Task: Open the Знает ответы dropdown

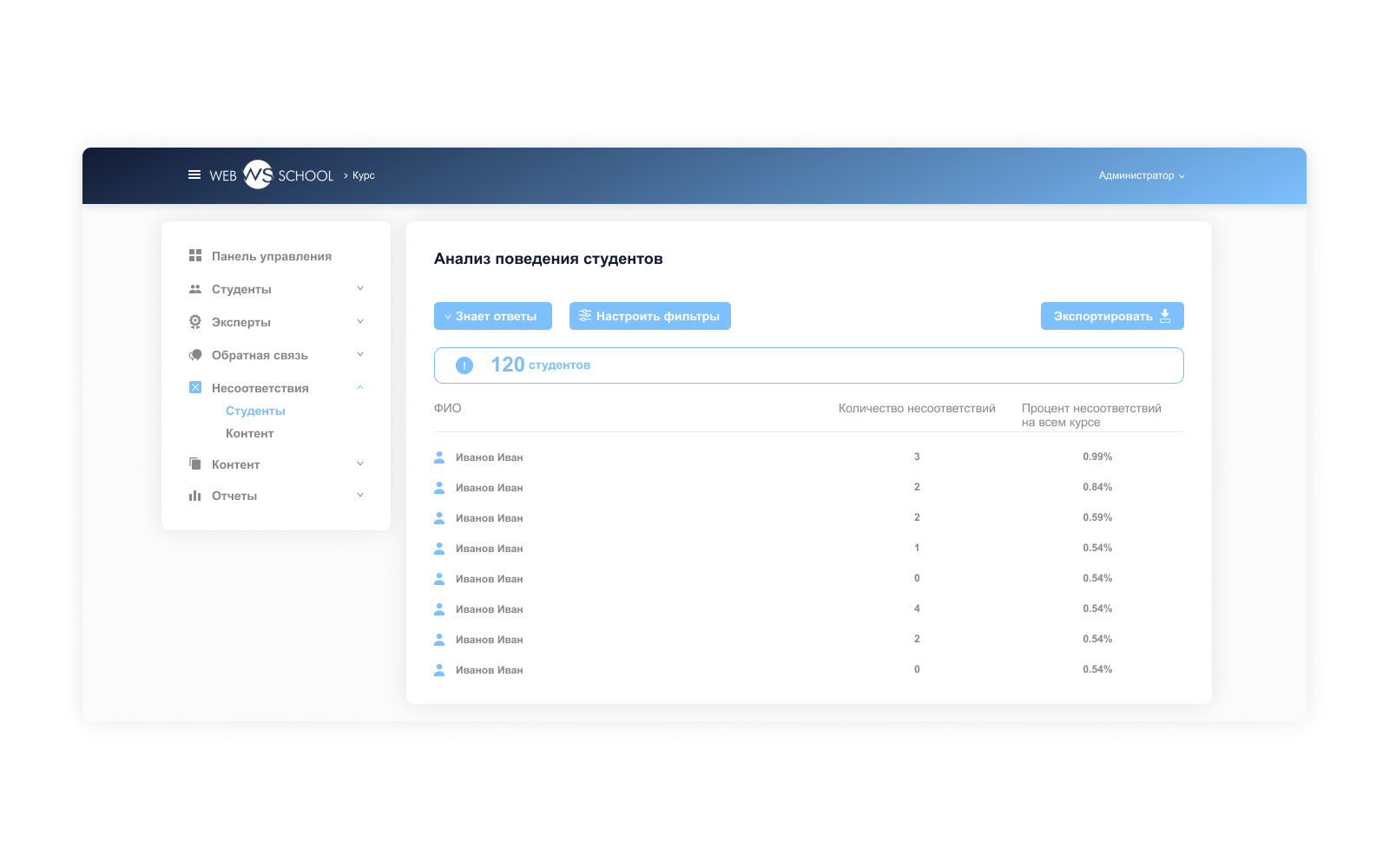Action: click(493, 316)
